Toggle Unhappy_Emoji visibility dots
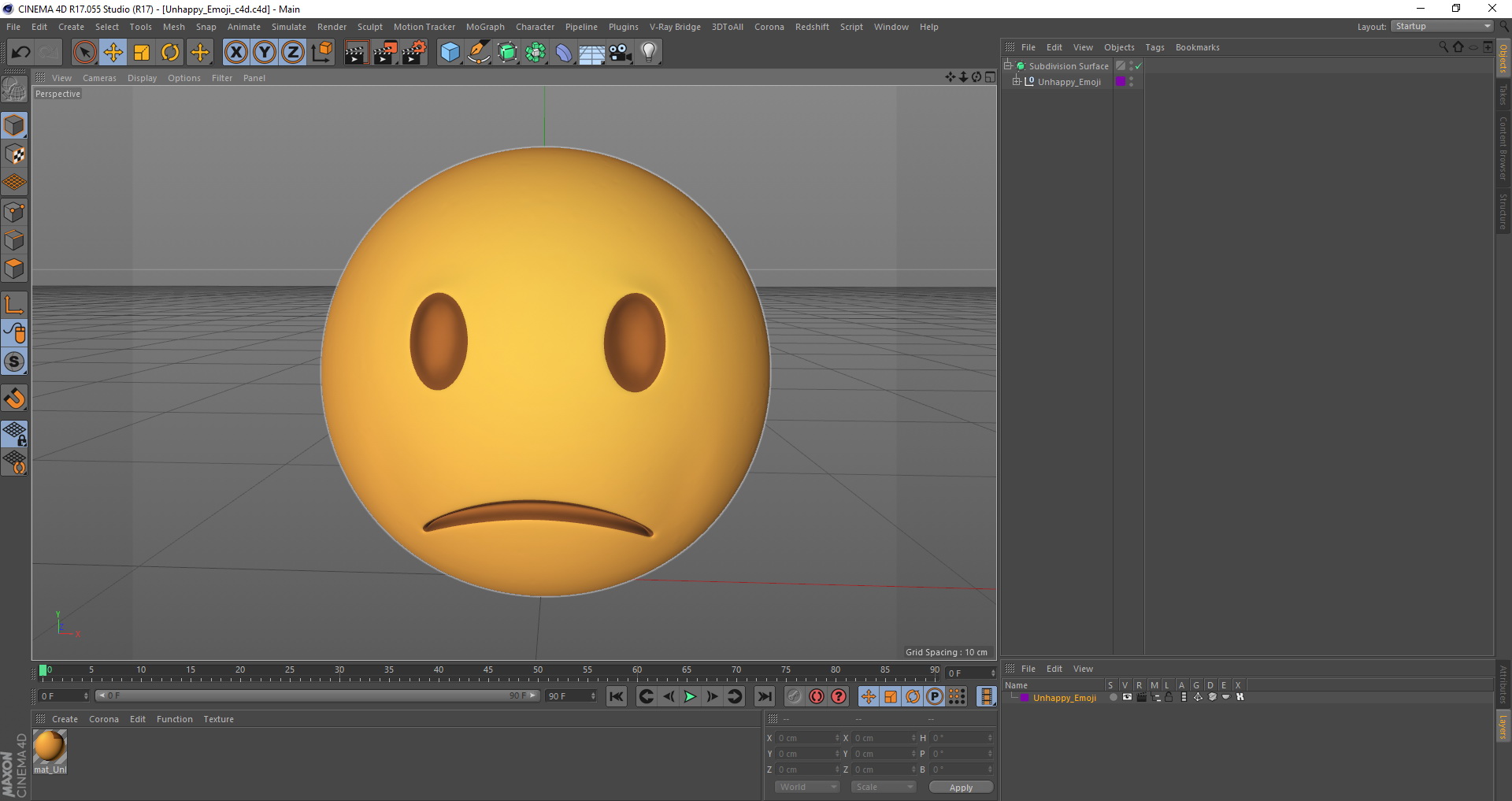The height and width of the screenshot is (801, 1512). 1132,81
